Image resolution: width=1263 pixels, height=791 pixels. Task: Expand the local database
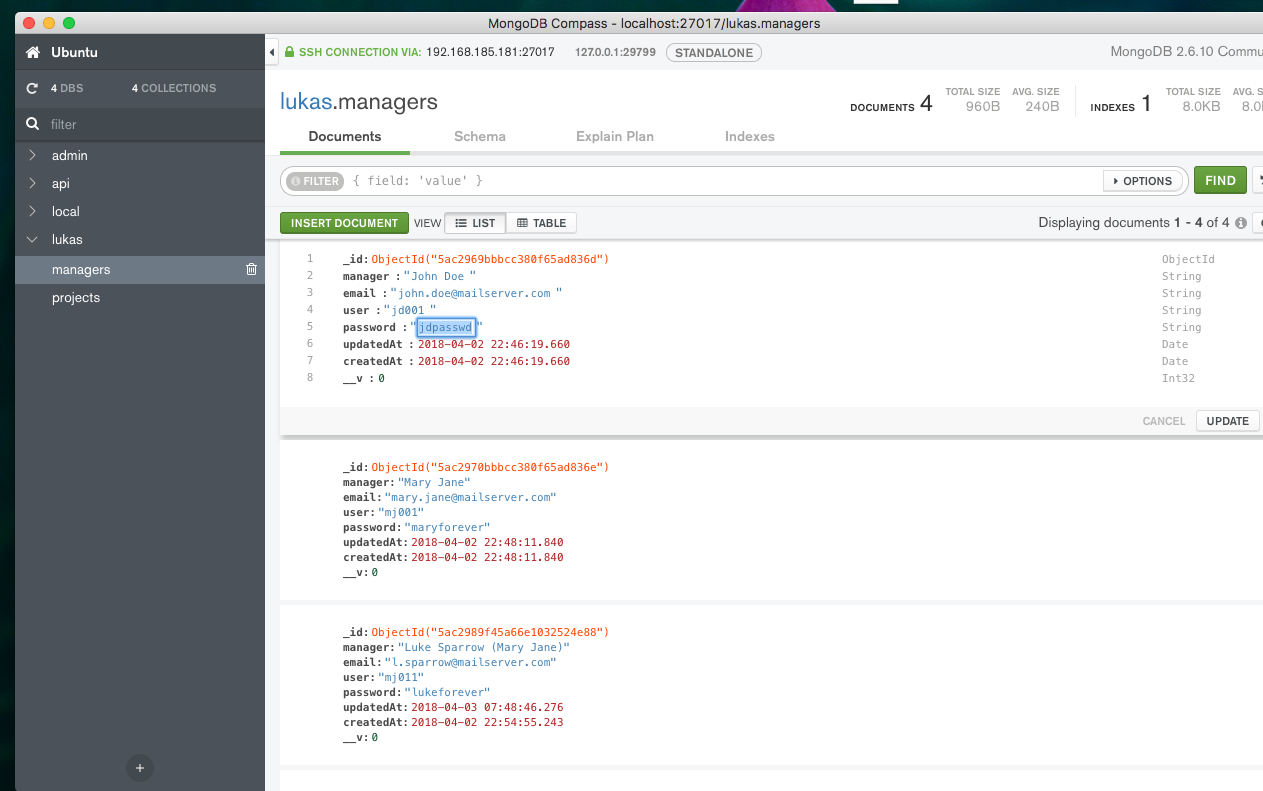point(32,211)
